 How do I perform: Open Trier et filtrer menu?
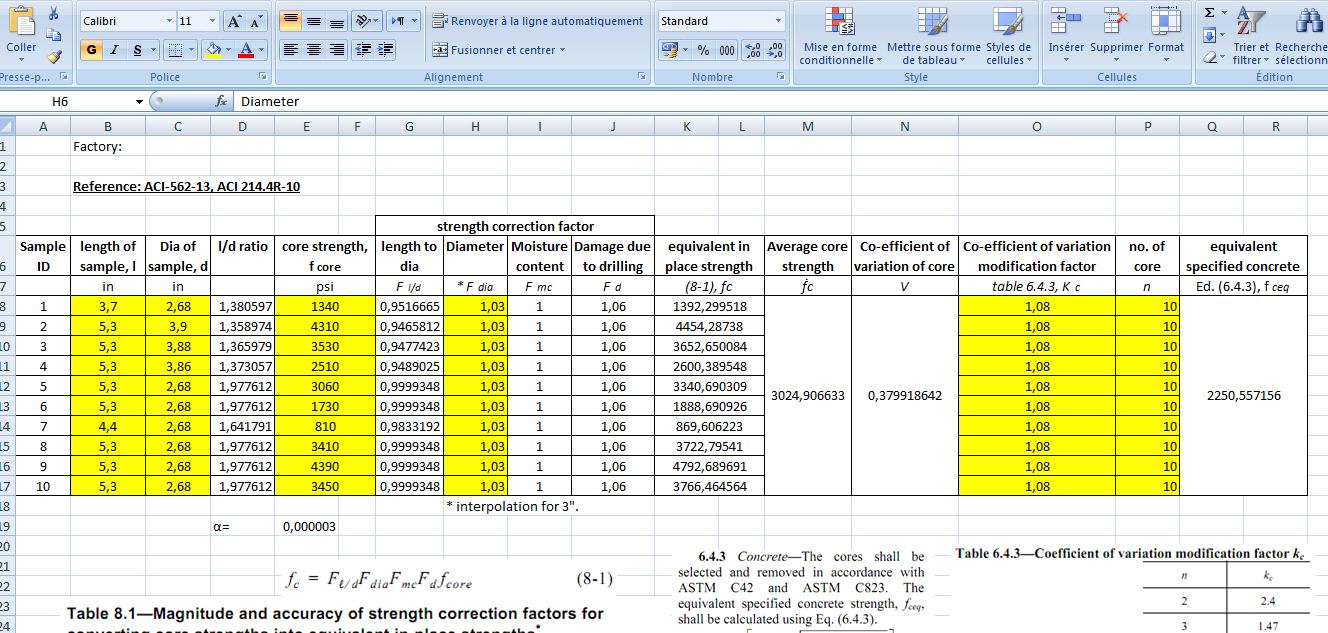point(1250,36)
